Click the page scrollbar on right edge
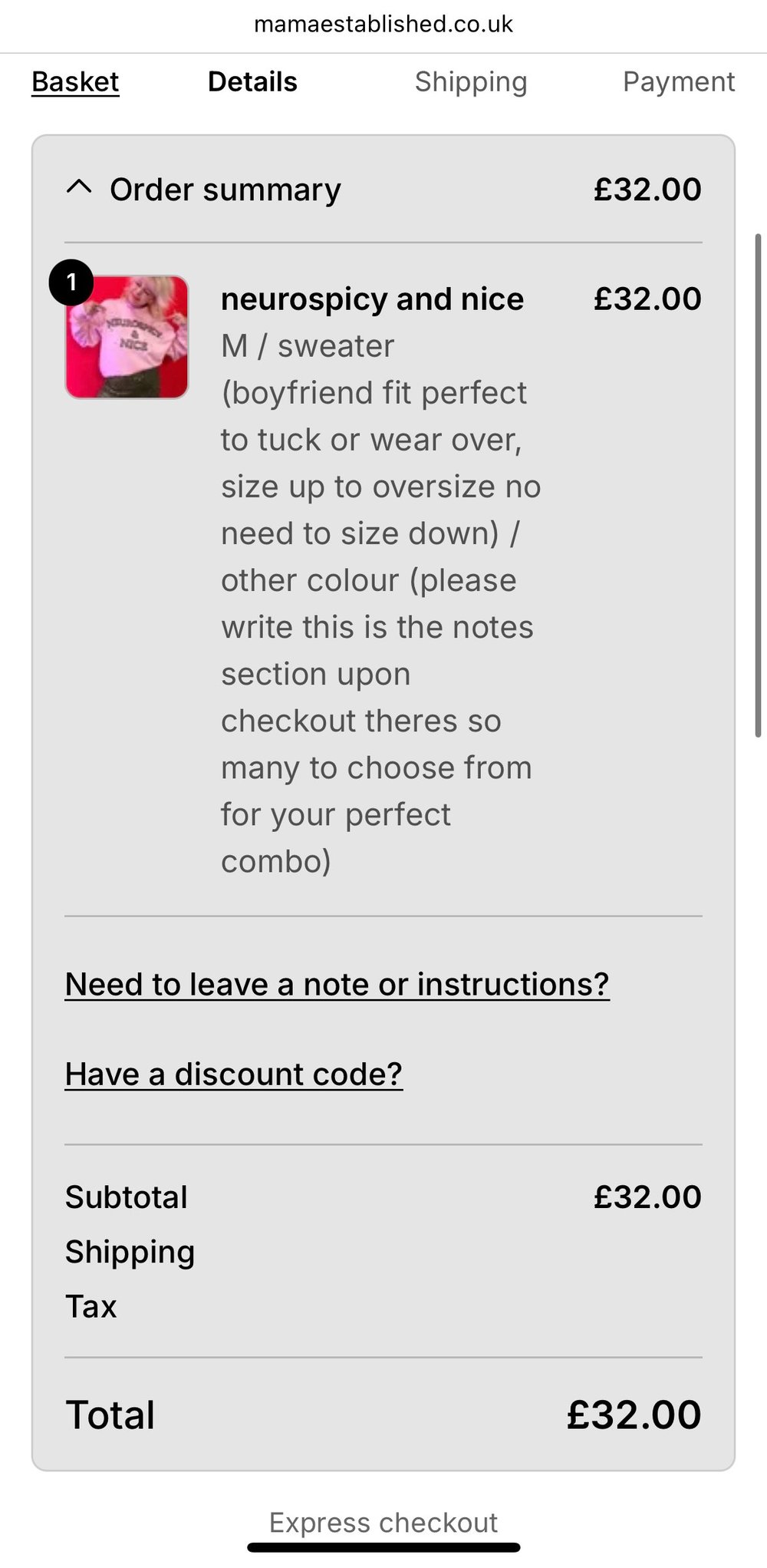This screenshot has height=1568, width=767. point(758,485)
